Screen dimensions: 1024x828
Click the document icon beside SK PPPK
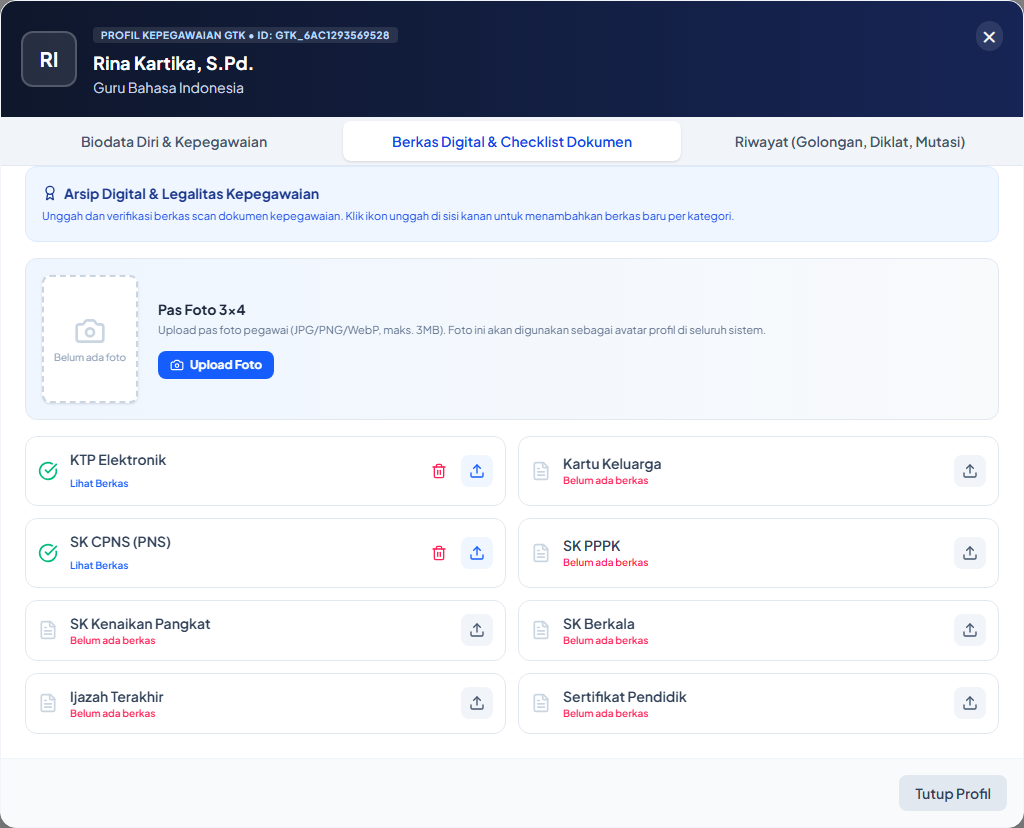[541, 553]
